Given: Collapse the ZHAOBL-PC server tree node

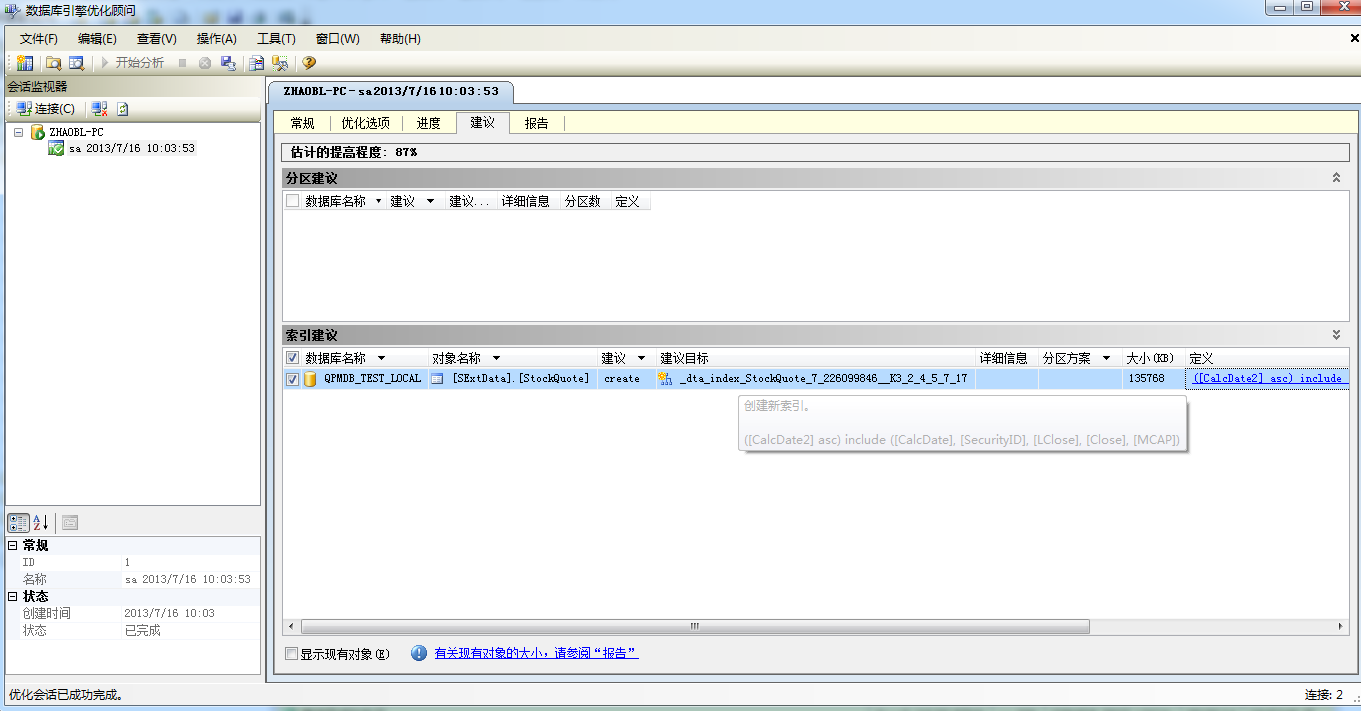Looking at the screenshot, I should click(x=18, y=132).
